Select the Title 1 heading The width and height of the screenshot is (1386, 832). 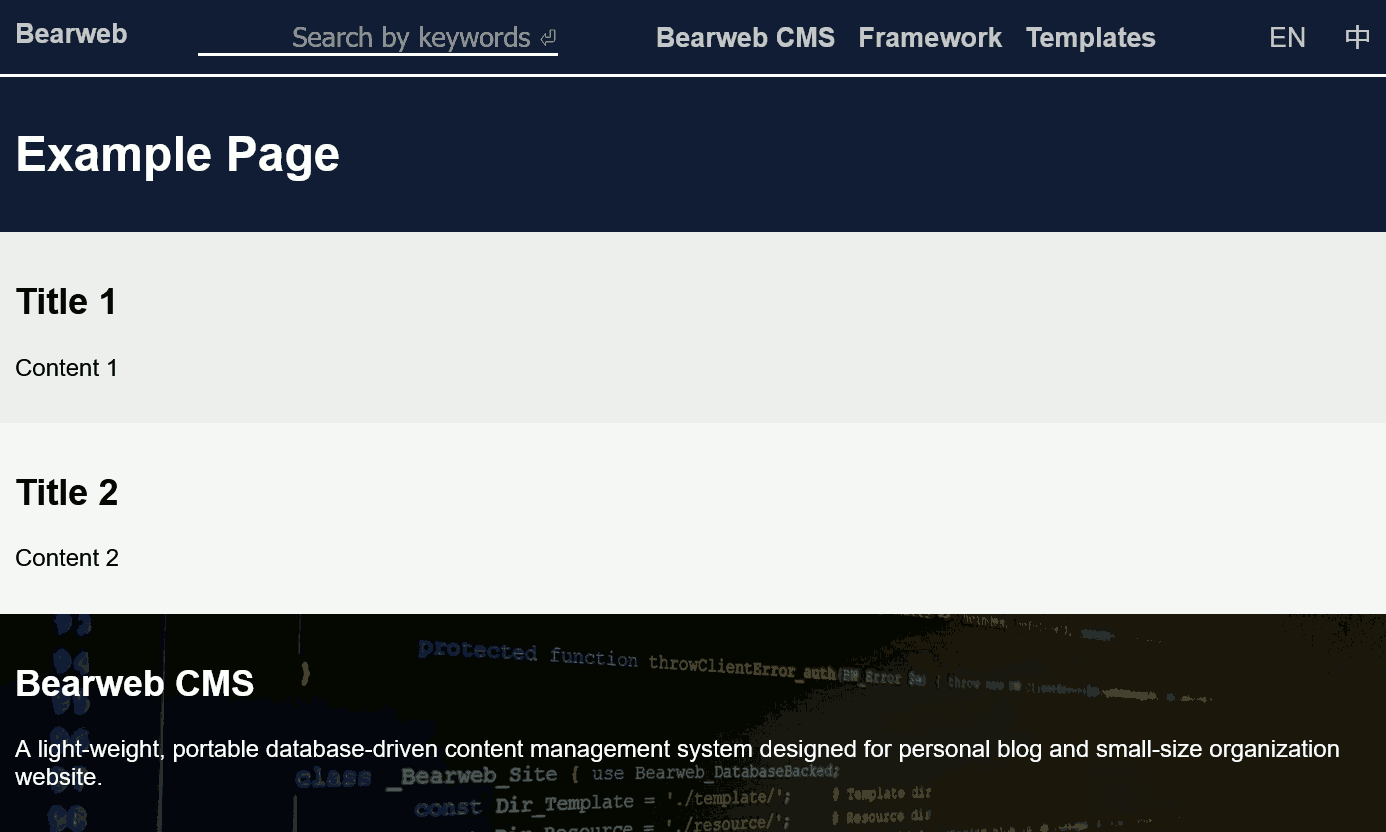coord(67,302)
